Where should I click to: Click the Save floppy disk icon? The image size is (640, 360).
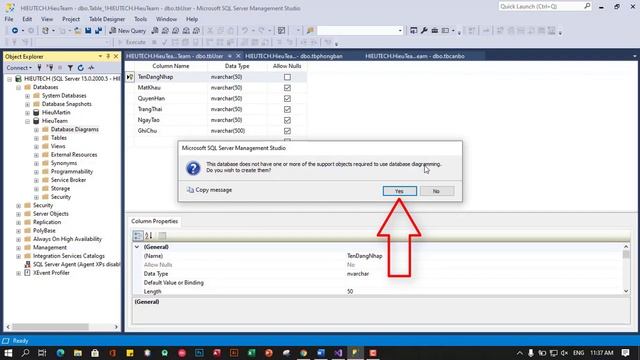(x=88, y=31)
